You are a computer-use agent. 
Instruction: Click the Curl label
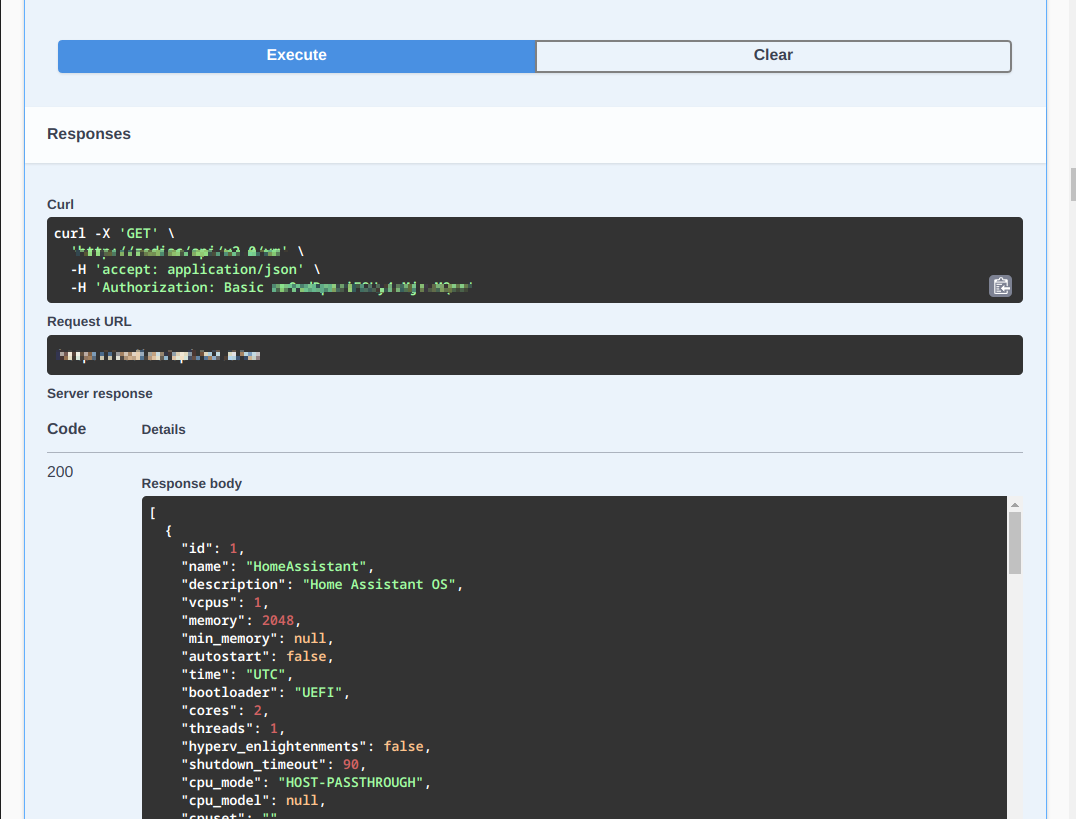point(60,205)
